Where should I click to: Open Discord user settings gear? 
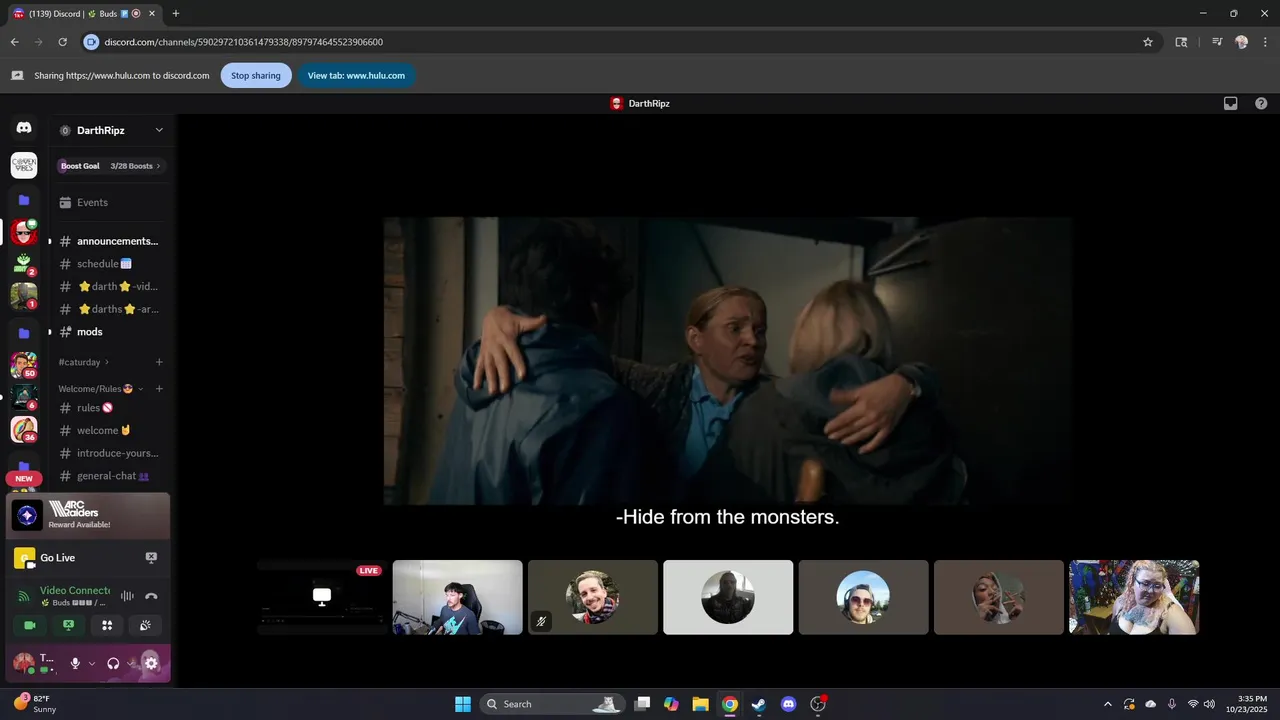click(x=151, y=663)
